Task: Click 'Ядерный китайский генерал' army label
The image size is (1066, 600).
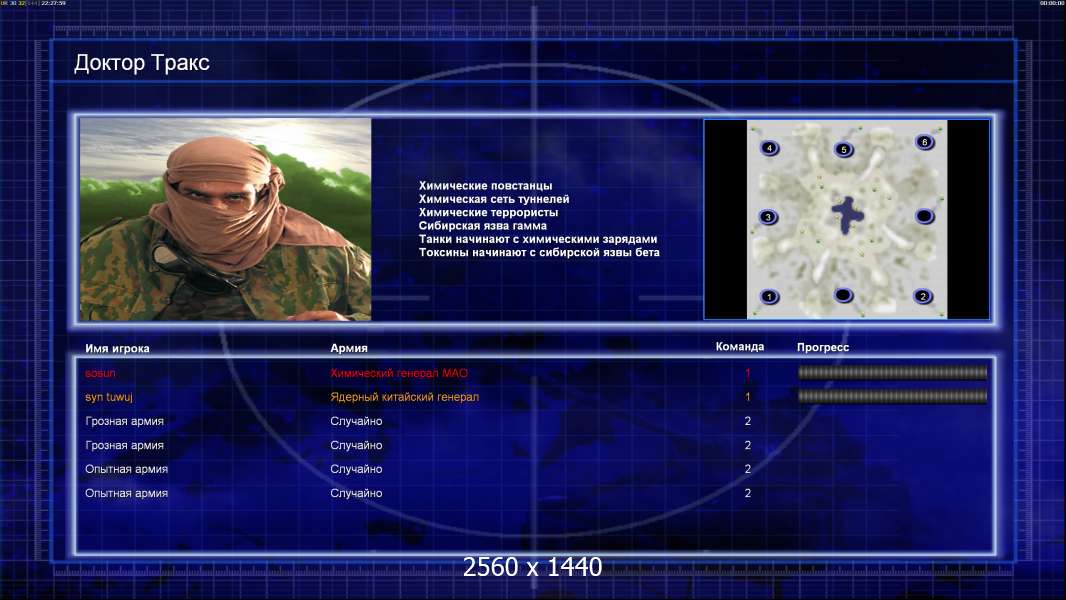Action: pyautogui.click(x=405, y=397)
